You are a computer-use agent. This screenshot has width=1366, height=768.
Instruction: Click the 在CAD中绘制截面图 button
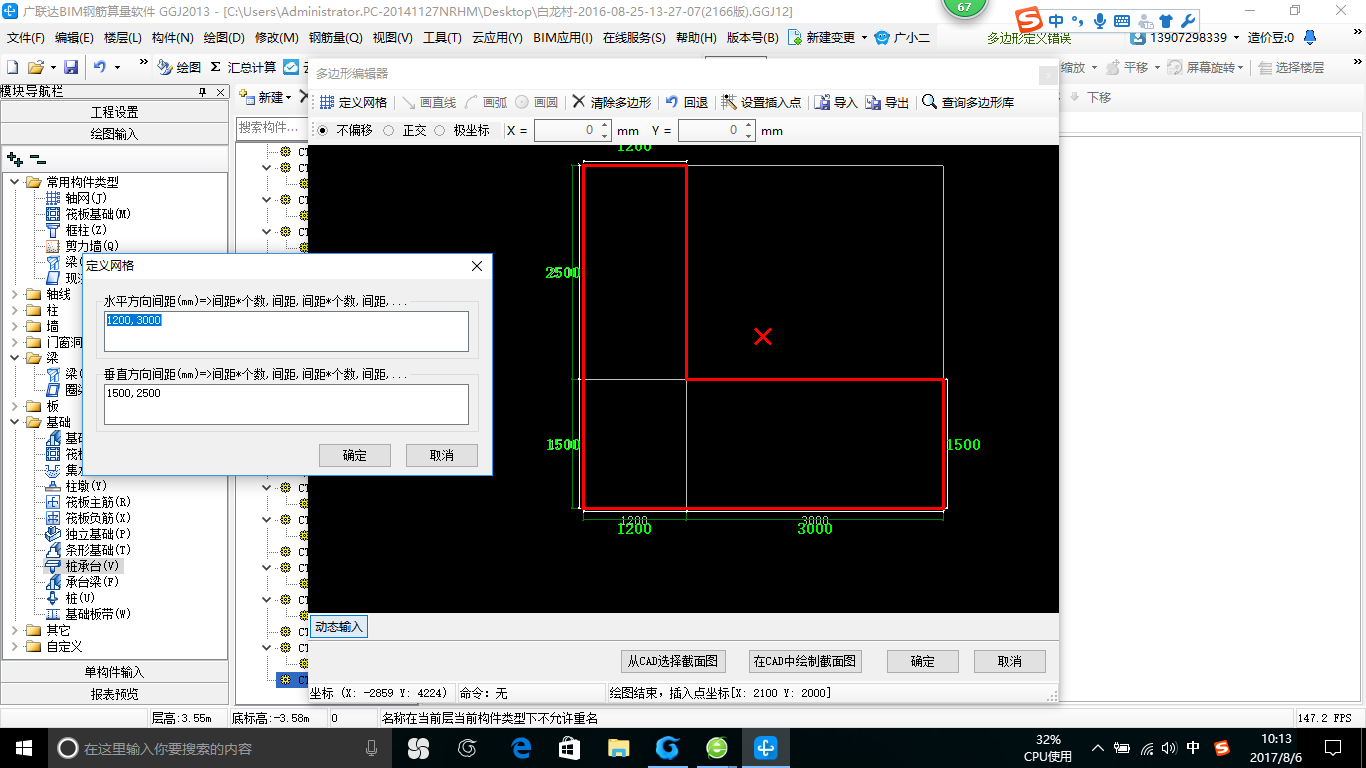pos(805,661)
